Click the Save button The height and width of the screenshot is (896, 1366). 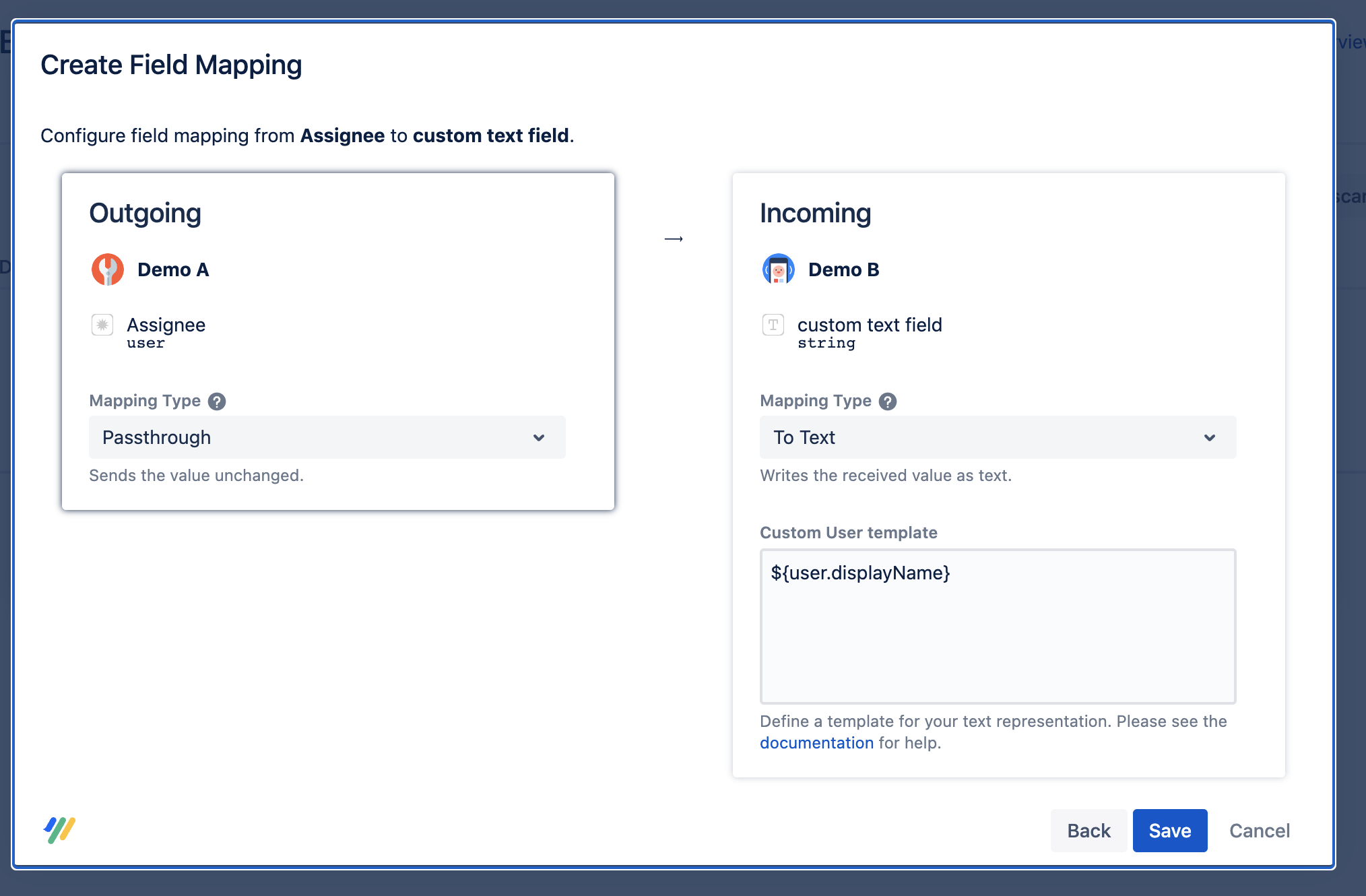tap(1169, 831)
